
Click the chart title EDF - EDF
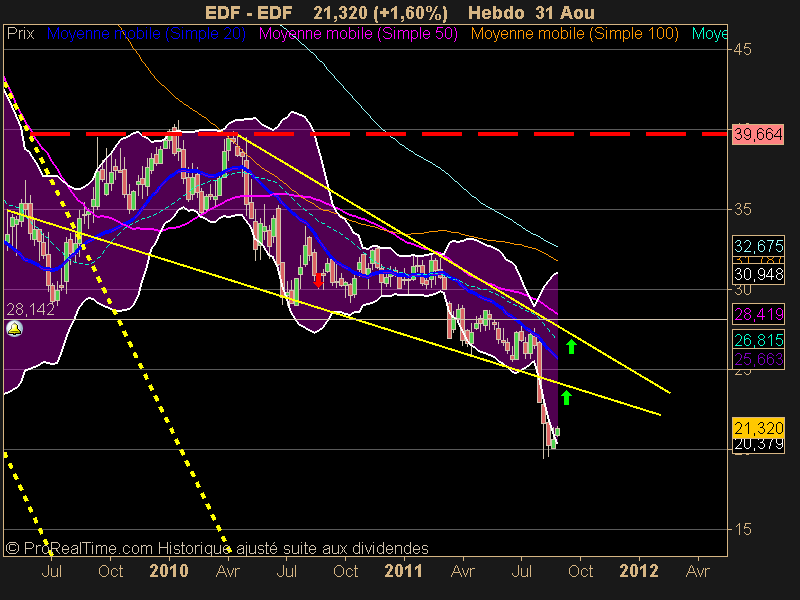click(248, 12)
